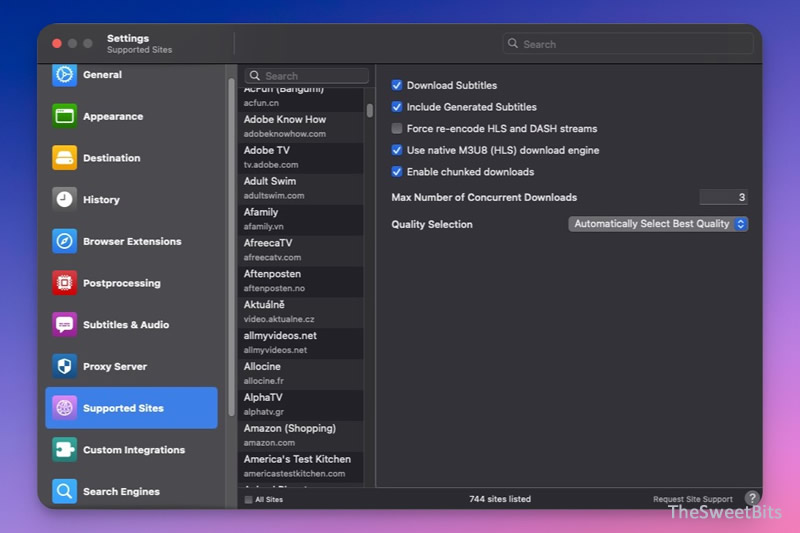
Task: Click magnifier icon in top search bar
Action: click(513, 44)
